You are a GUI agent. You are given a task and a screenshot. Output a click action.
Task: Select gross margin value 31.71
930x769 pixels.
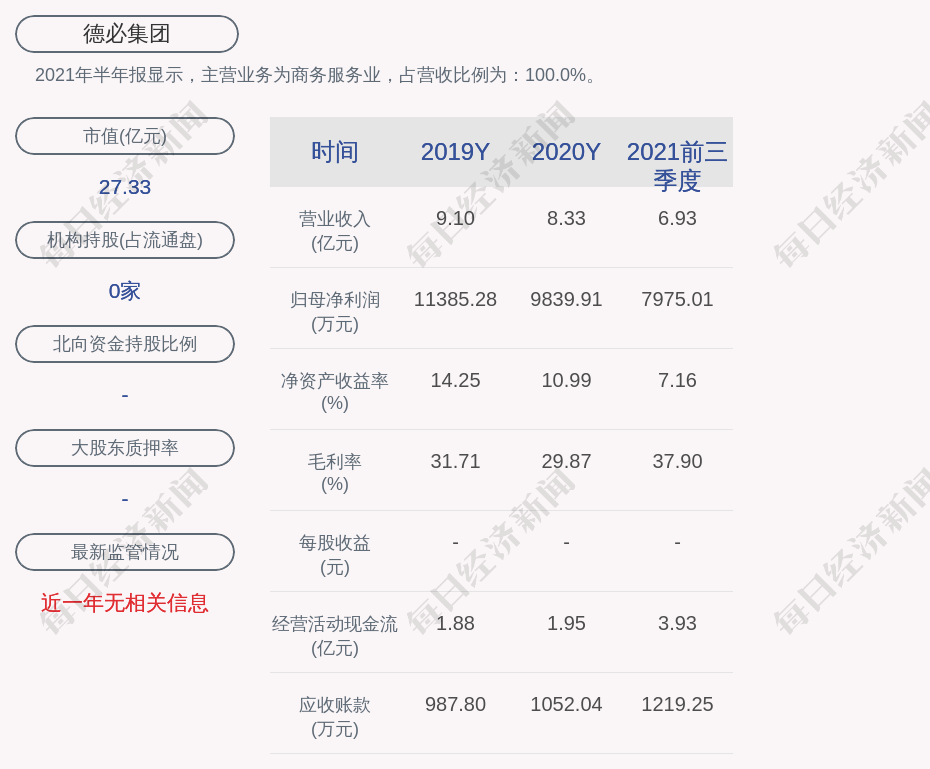point(455,461)
